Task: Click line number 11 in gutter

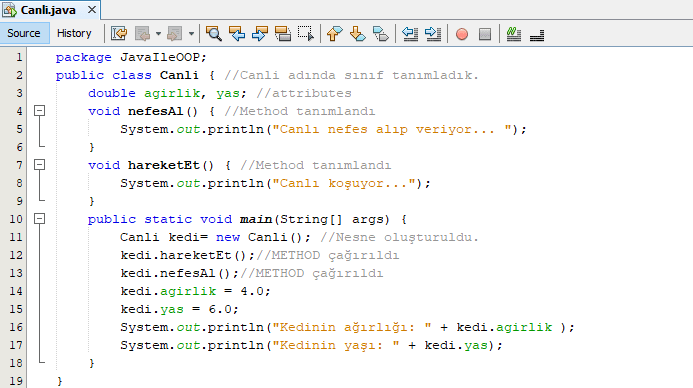Action: tap(16, 237)
